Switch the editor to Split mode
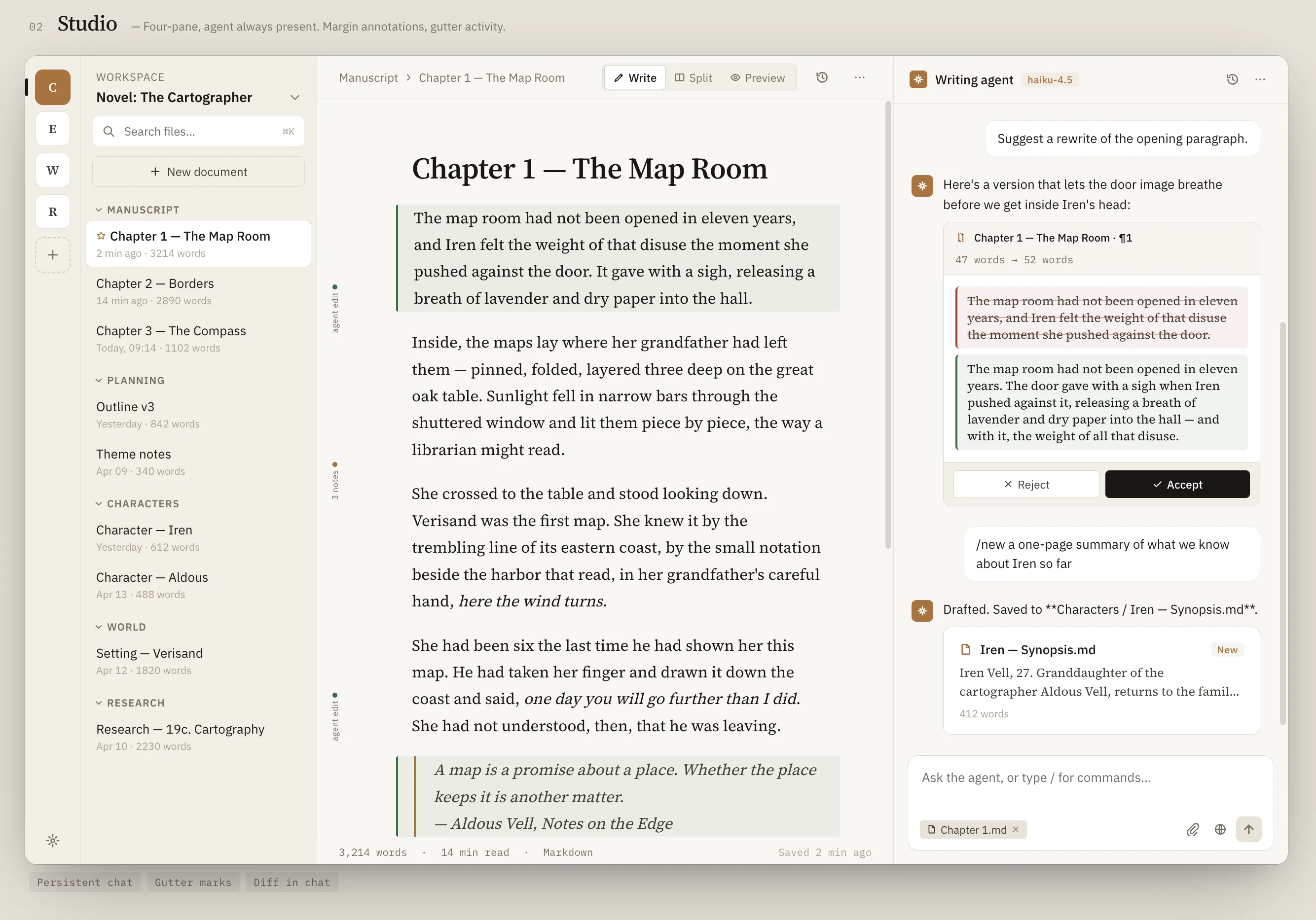Screen dimensions: 1316x920 point(693,78)
